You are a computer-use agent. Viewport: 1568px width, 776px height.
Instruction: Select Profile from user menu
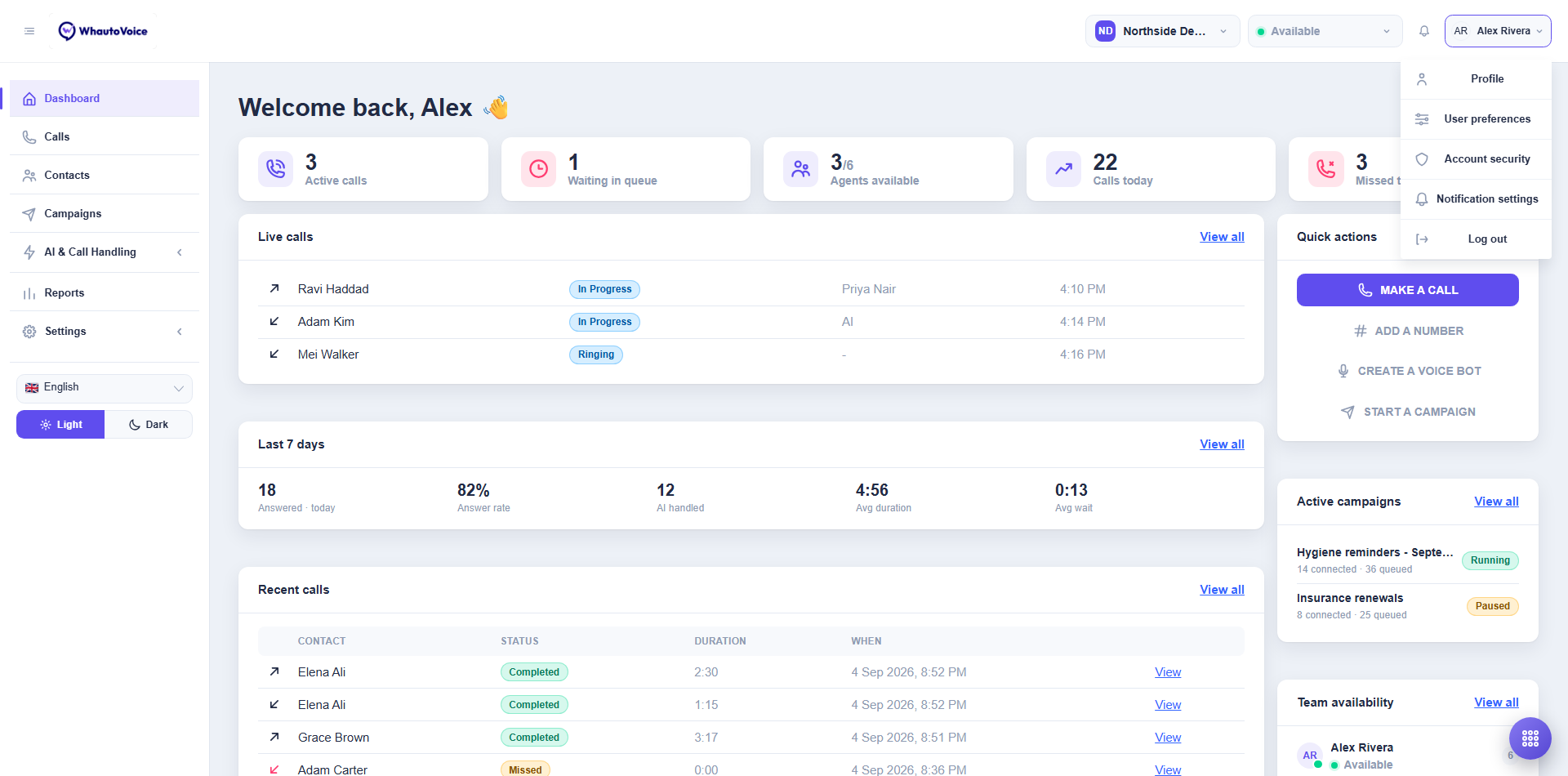click(1476, 79)
